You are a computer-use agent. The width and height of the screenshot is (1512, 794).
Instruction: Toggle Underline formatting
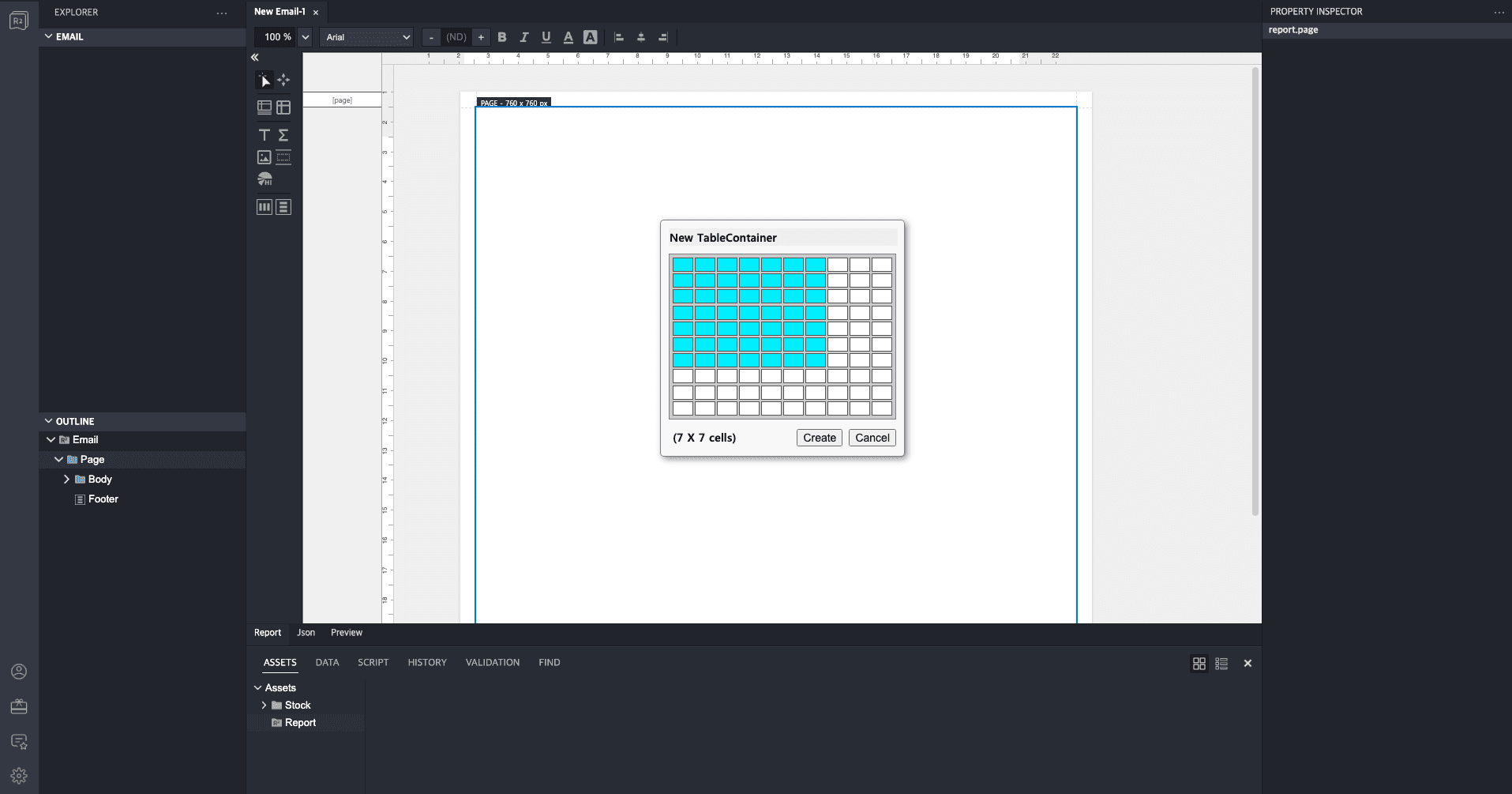tap(546, 37)
